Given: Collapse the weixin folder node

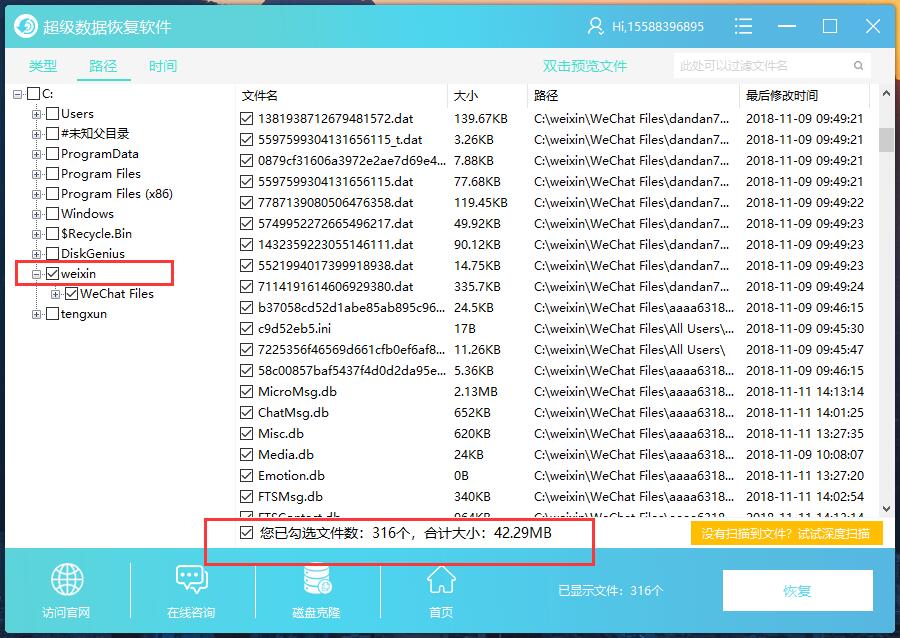Looking at the screenshot, I should [37, 274].
